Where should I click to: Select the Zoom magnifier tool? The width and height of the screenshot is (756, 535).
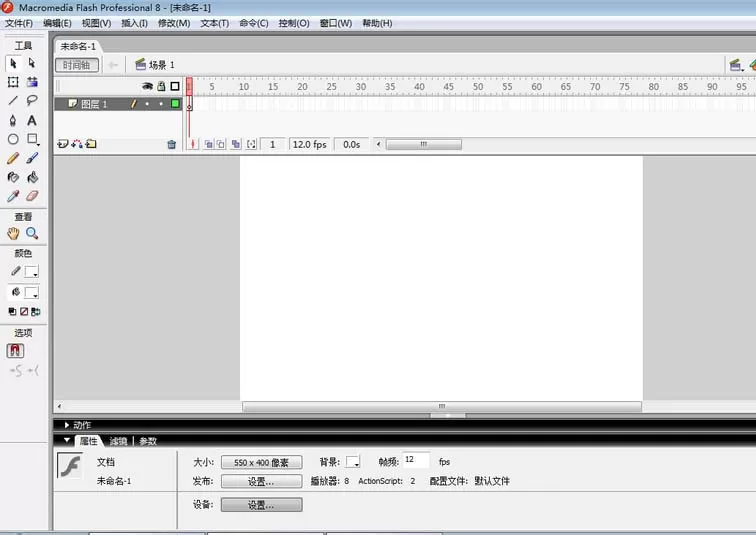pyautogui.click(x=32, y=233)
